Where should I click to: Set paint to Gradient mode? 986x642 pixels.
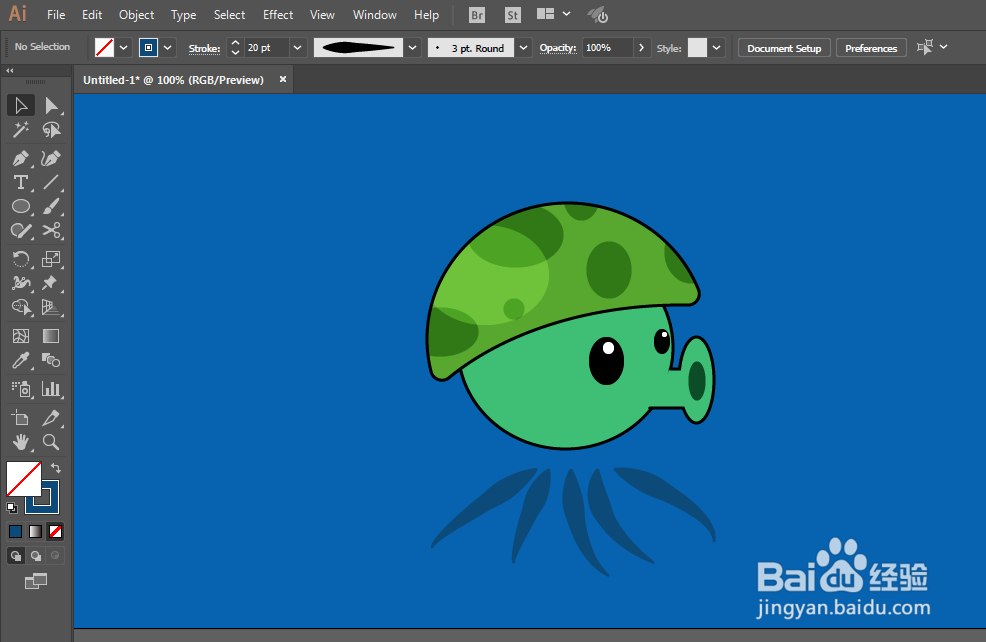35,532
